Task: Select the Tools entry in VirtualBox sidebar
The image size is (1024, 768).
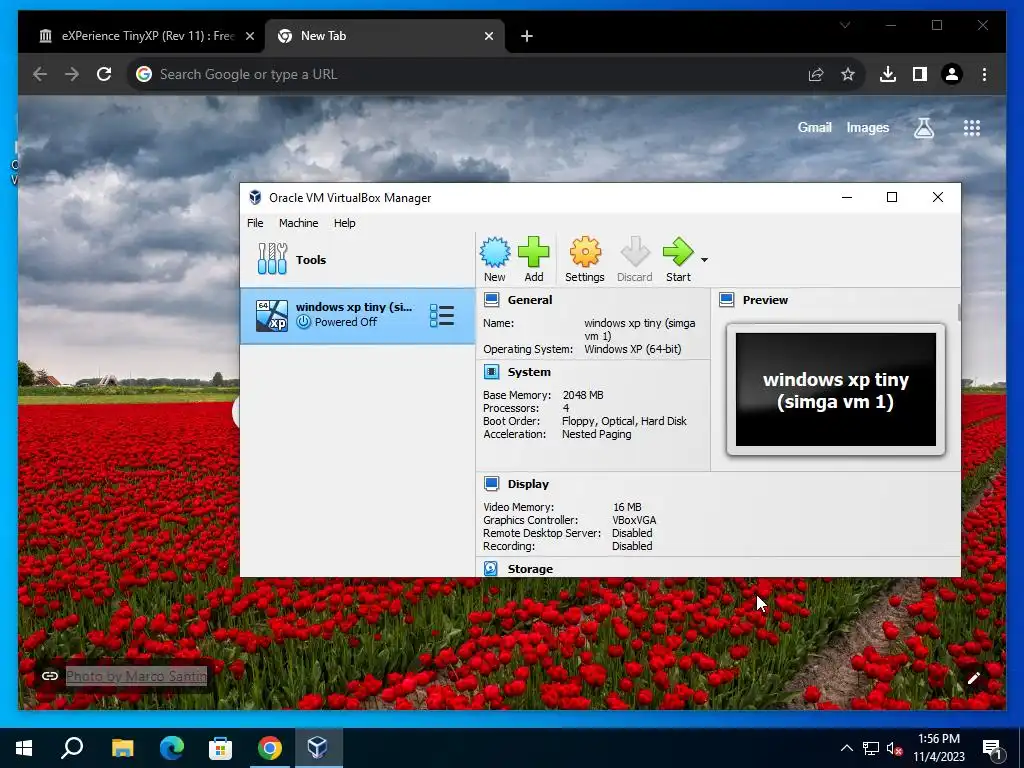Action: coord(357,259)
